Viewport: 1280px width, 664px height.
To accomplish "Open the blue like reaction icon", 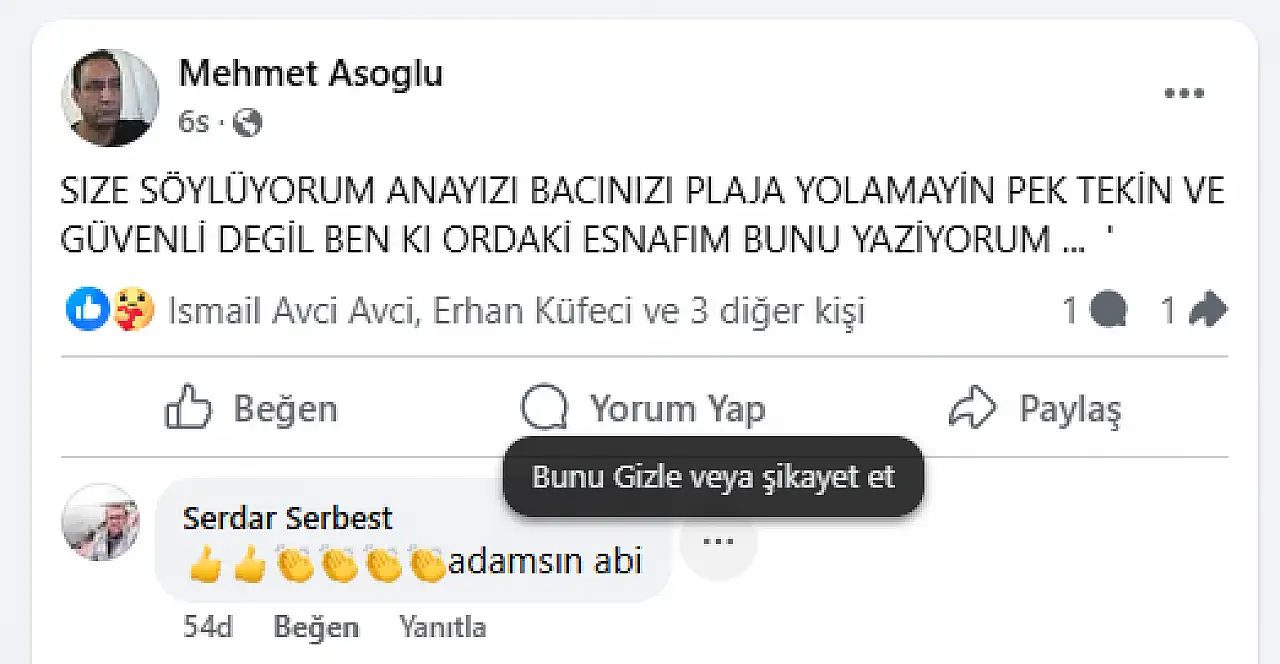I will click(x=86, y=311).
